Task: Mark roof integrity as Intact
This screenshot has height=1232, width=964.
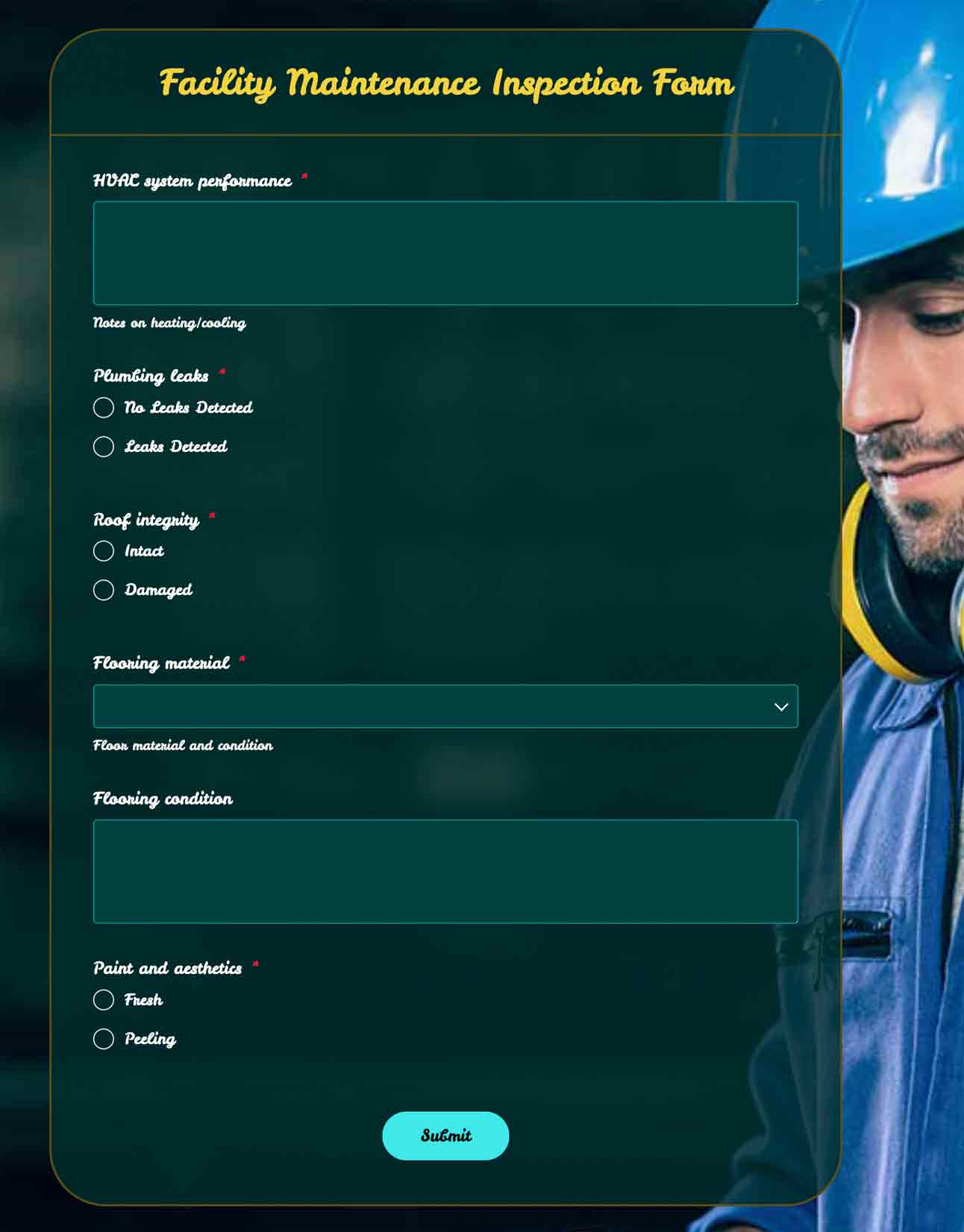Action: click(x=104, y=551)
